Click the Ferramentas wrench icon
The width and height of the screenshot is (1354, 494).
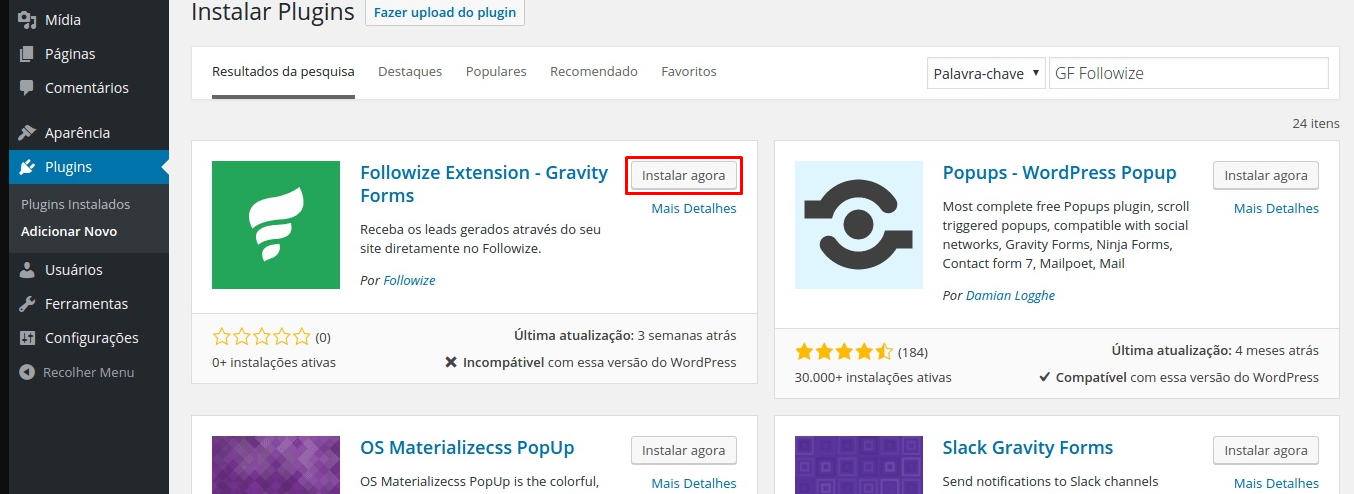(x=27, y=304)
